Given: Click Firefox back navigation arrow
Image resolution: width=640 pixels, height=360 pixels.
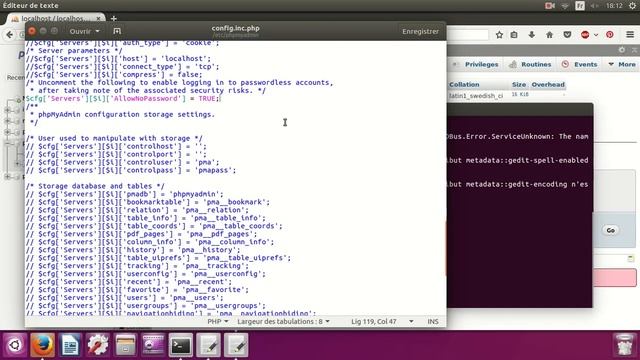Looking at the screenshot, I should 10,35.
